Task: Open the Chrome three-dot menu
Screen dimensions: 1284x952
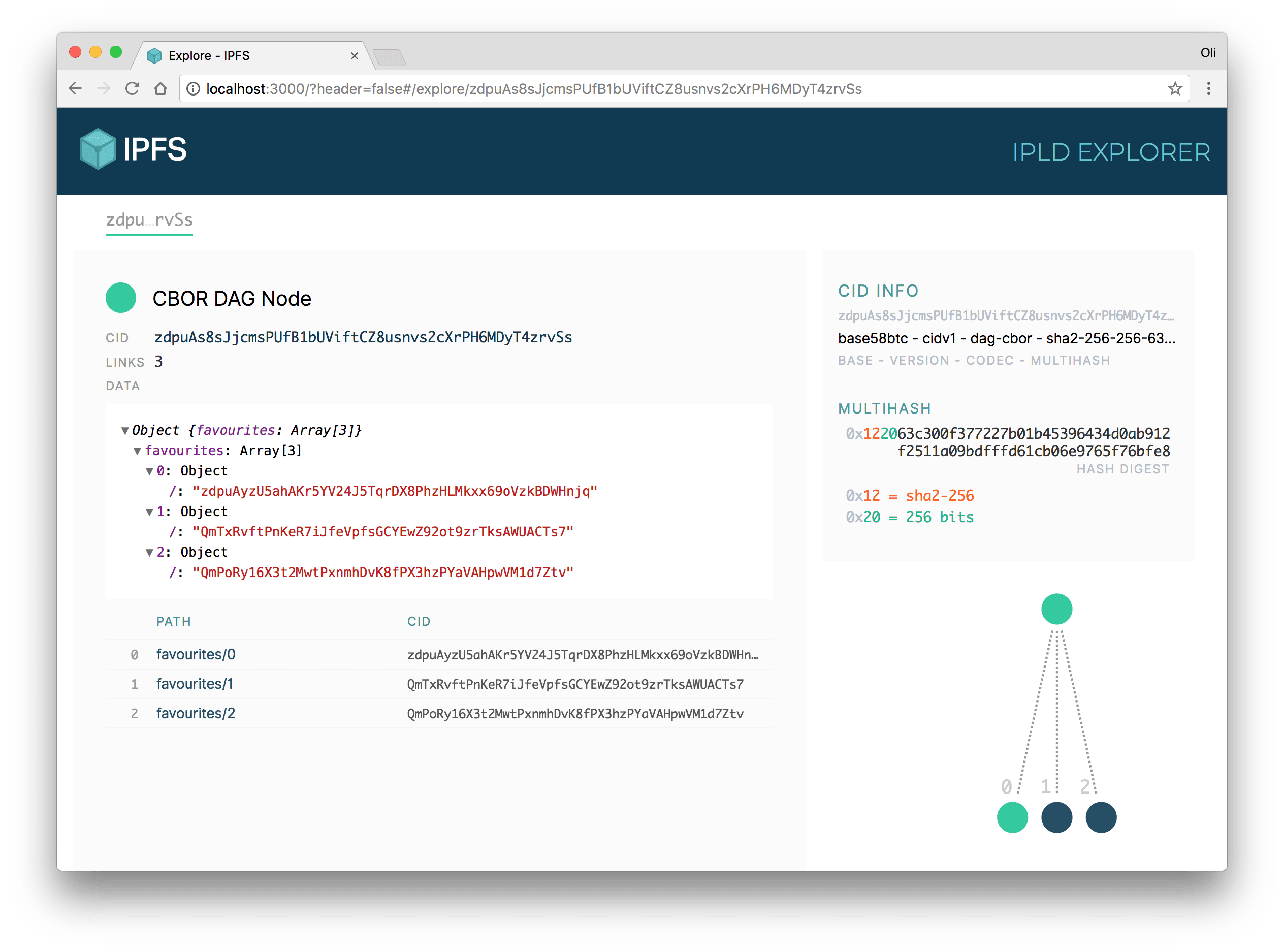Action: [1208, 88]
